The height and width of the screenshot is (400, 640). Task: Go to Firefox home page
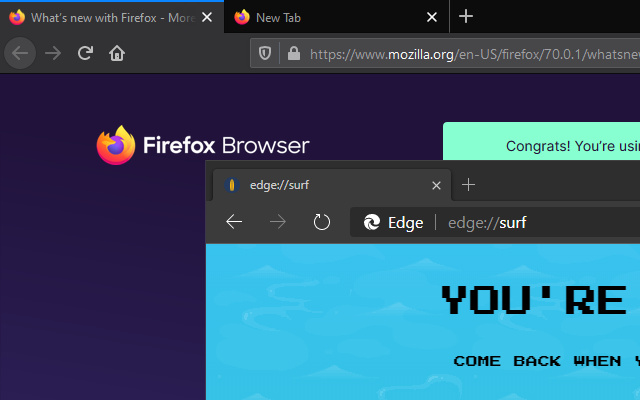click(117, 53)
